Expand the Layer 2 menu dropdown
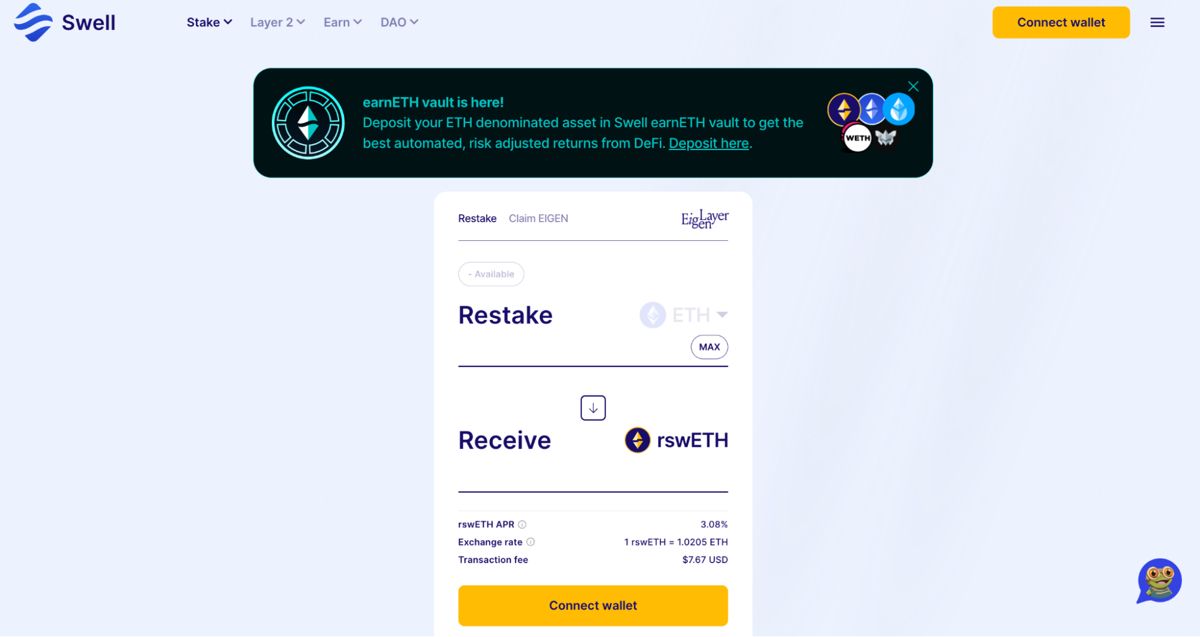The image size is (1200, 637). point(277,22)
